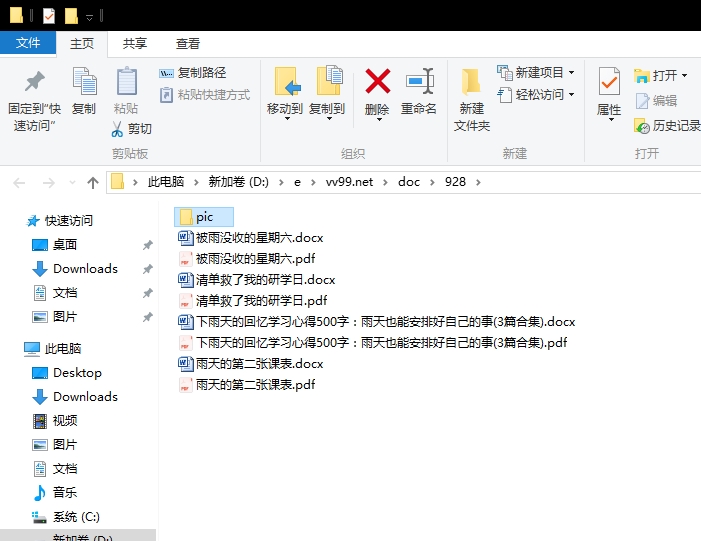Click 历史记录 (History) in ribbon
Image resolution: width=701 pixels, height=541 pixels.
click(x=667, y=126)
